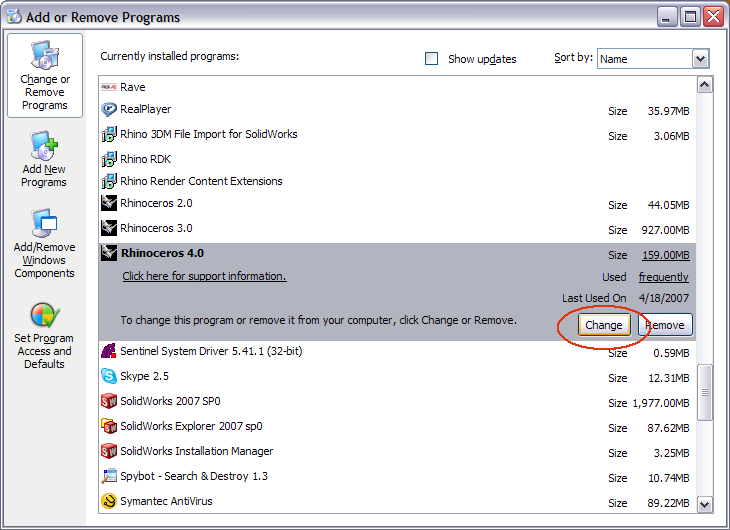Select SolidWorks Explorer 2007 sp0 entry
The width and height of the screenshot is (730, 530).
point(191,426)
